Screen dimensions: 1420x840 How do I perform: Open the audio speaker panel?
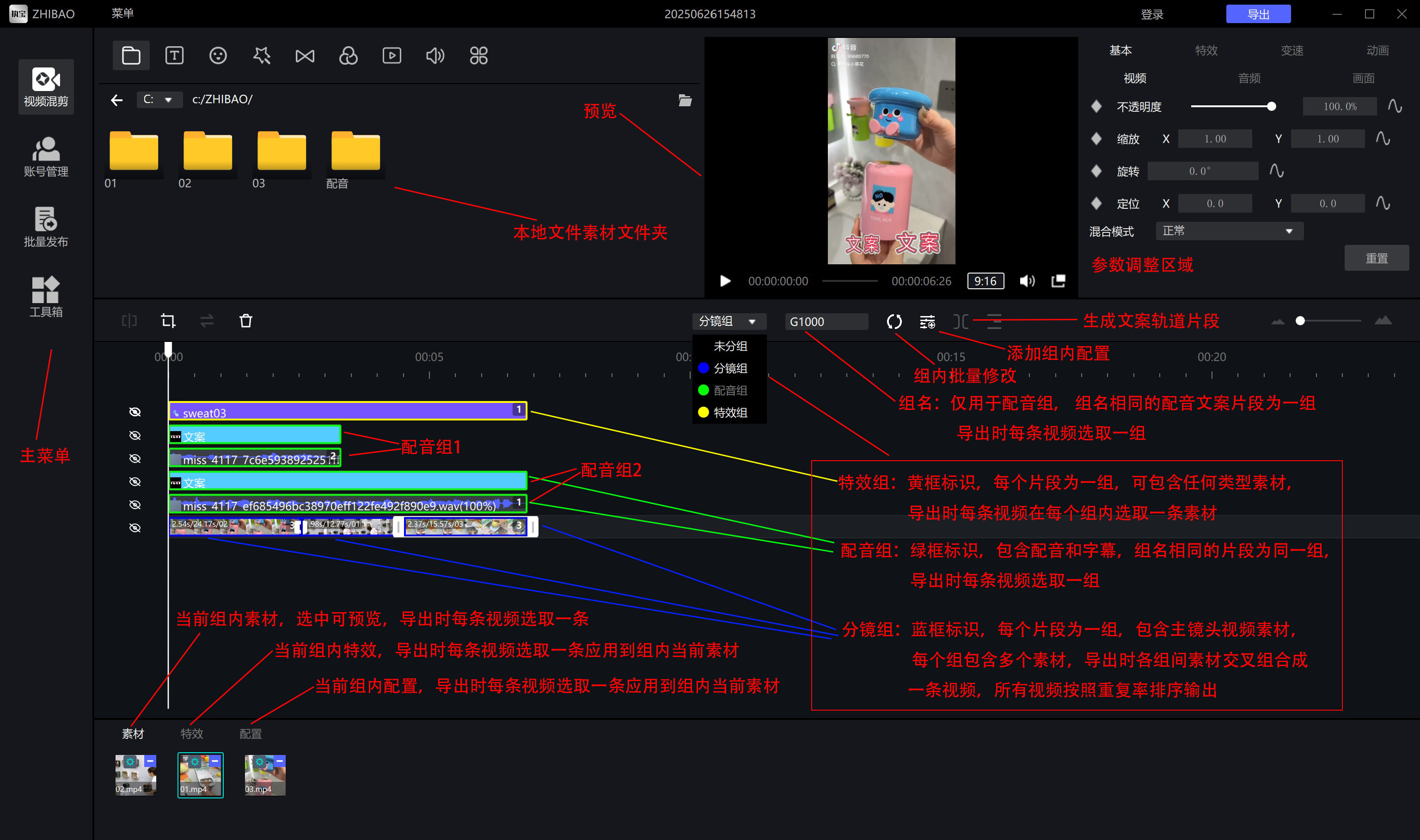pyautogui.click(x=435, y=55)
